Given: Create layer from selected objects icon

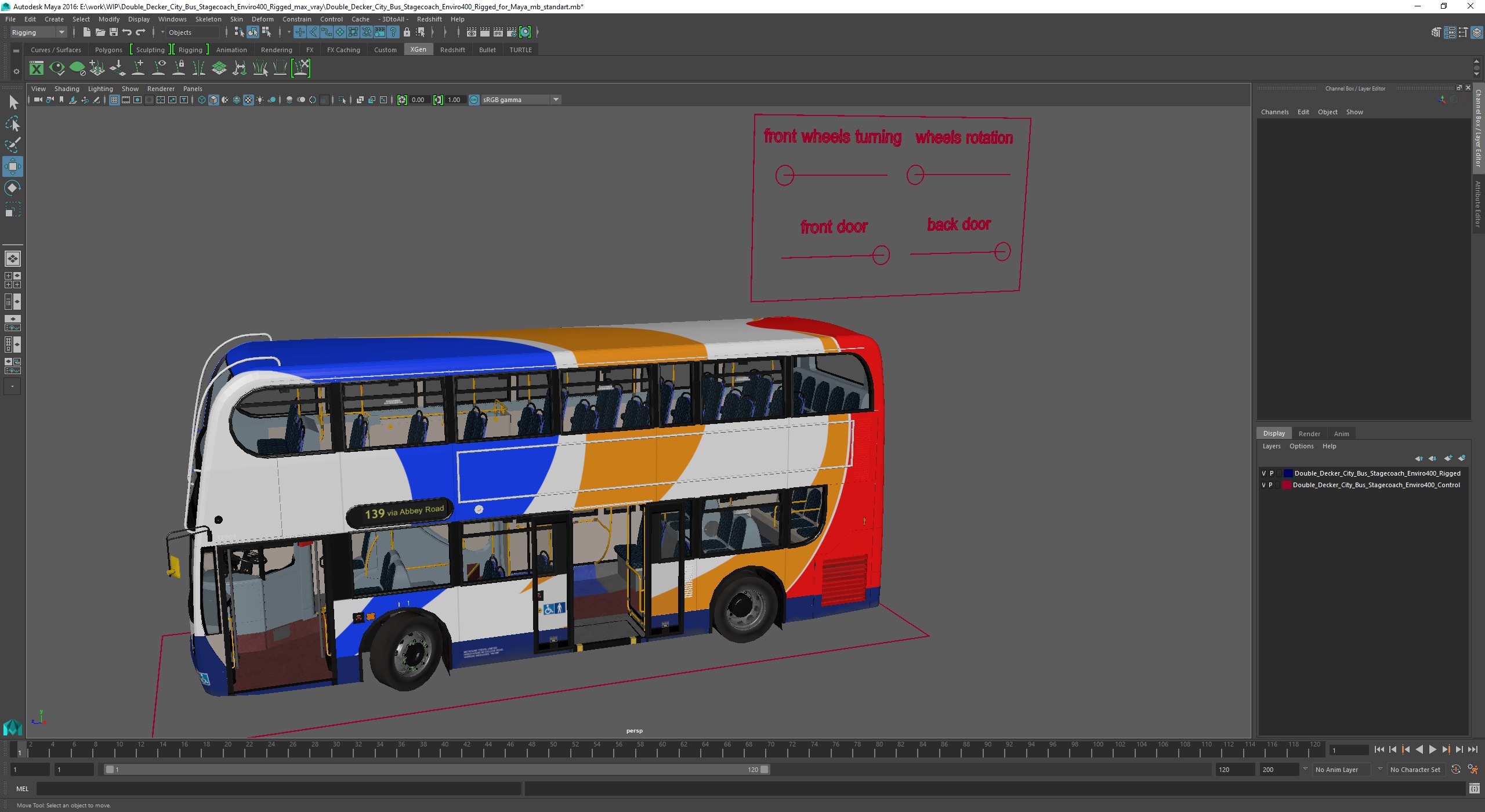Looking at the screenshot, I should coord(1462,458).
